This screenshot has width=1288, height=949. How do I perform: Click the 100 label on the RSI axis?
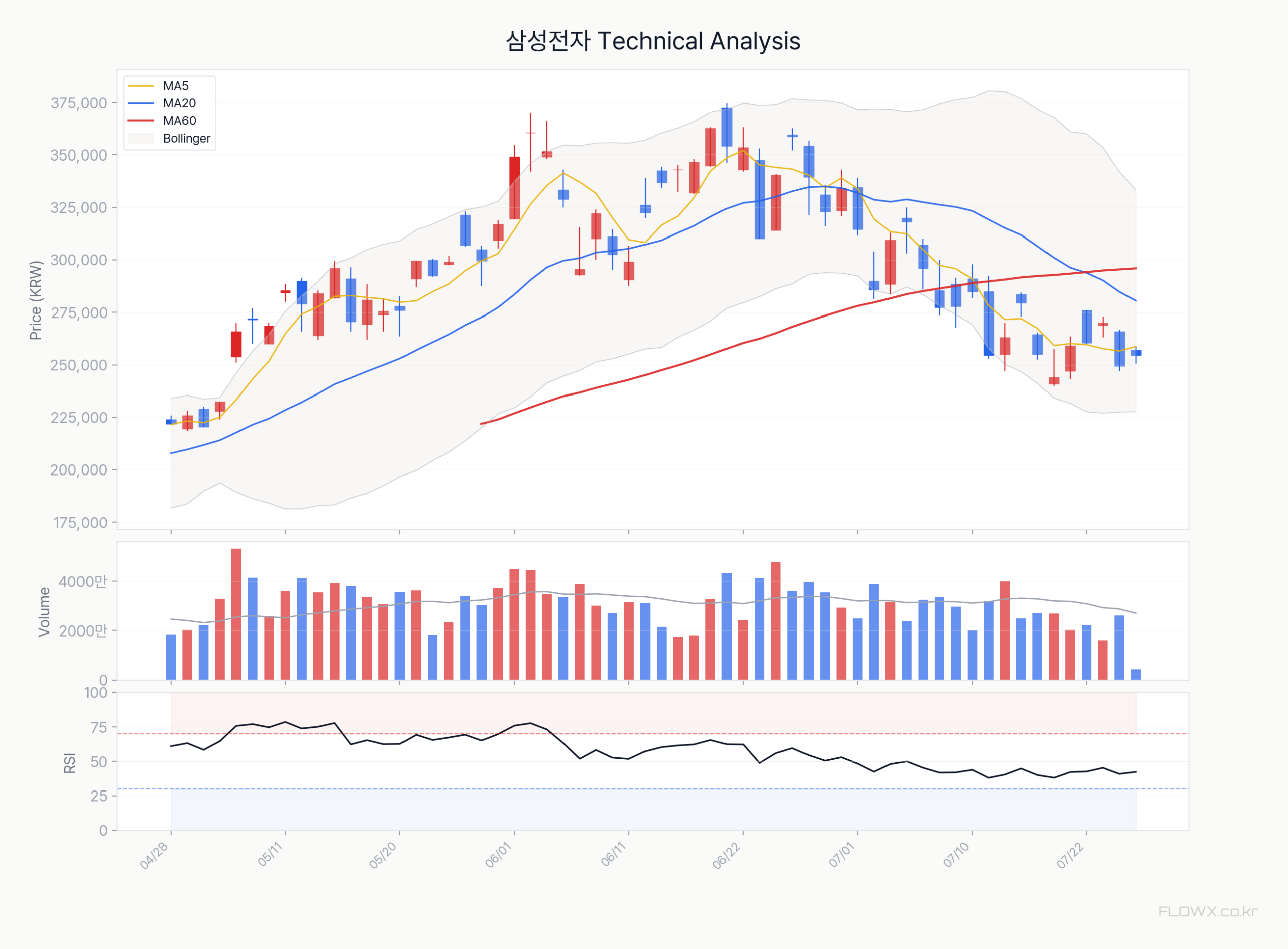tap(95, 693)
